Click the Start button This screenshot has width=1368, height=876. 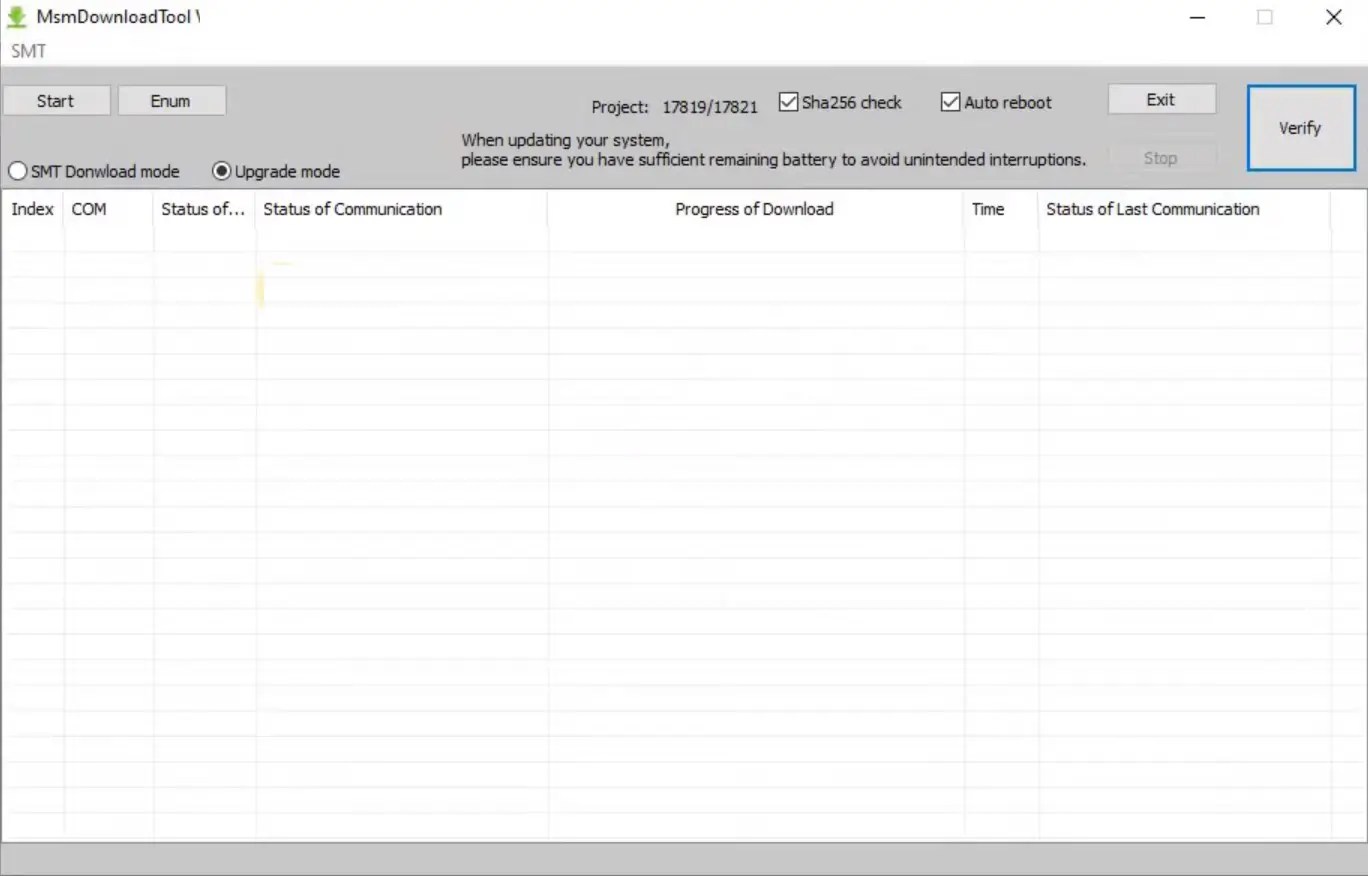coord(56,100)
